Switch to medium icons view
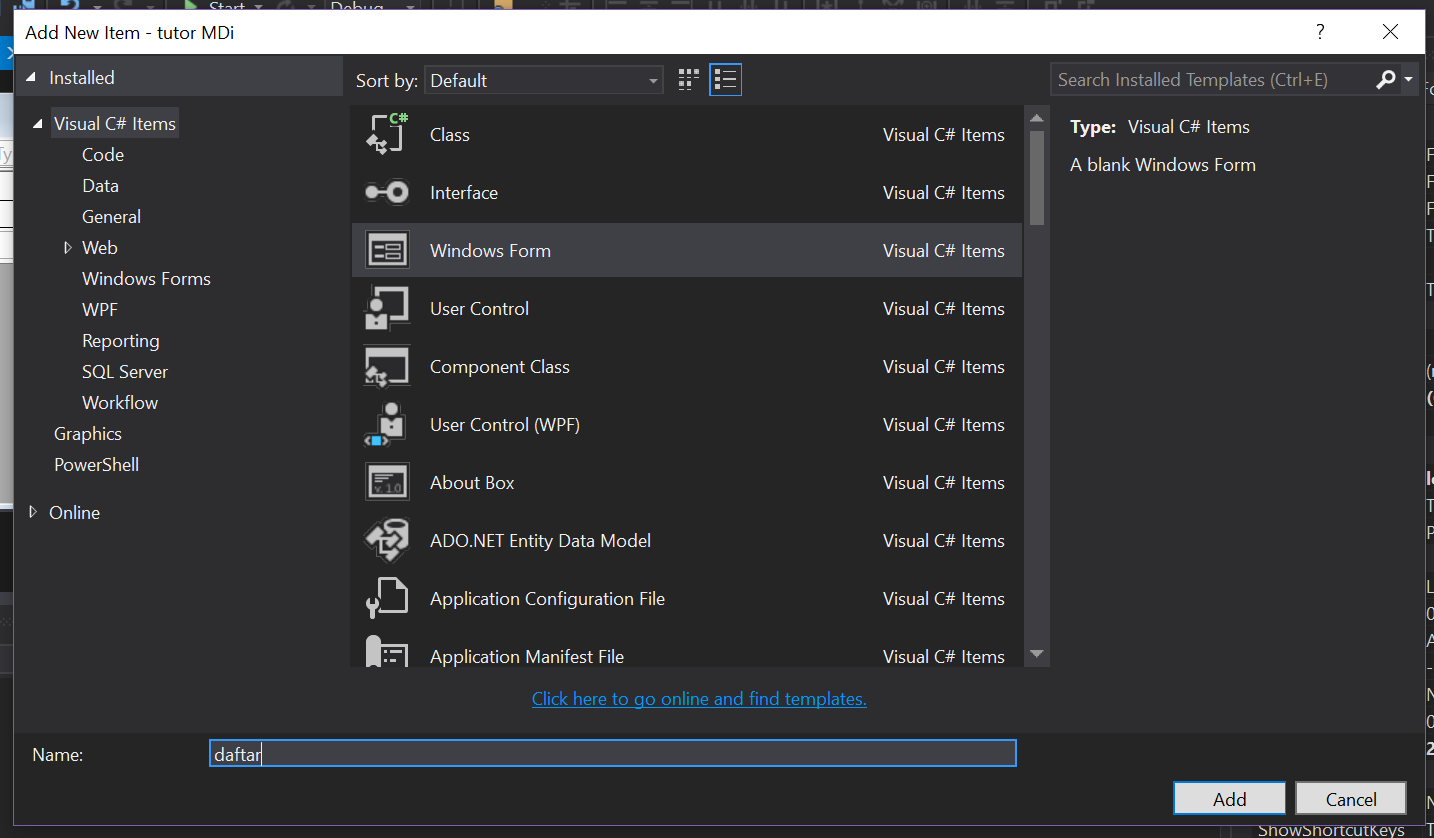1434x838 pixels. point(688,80)
